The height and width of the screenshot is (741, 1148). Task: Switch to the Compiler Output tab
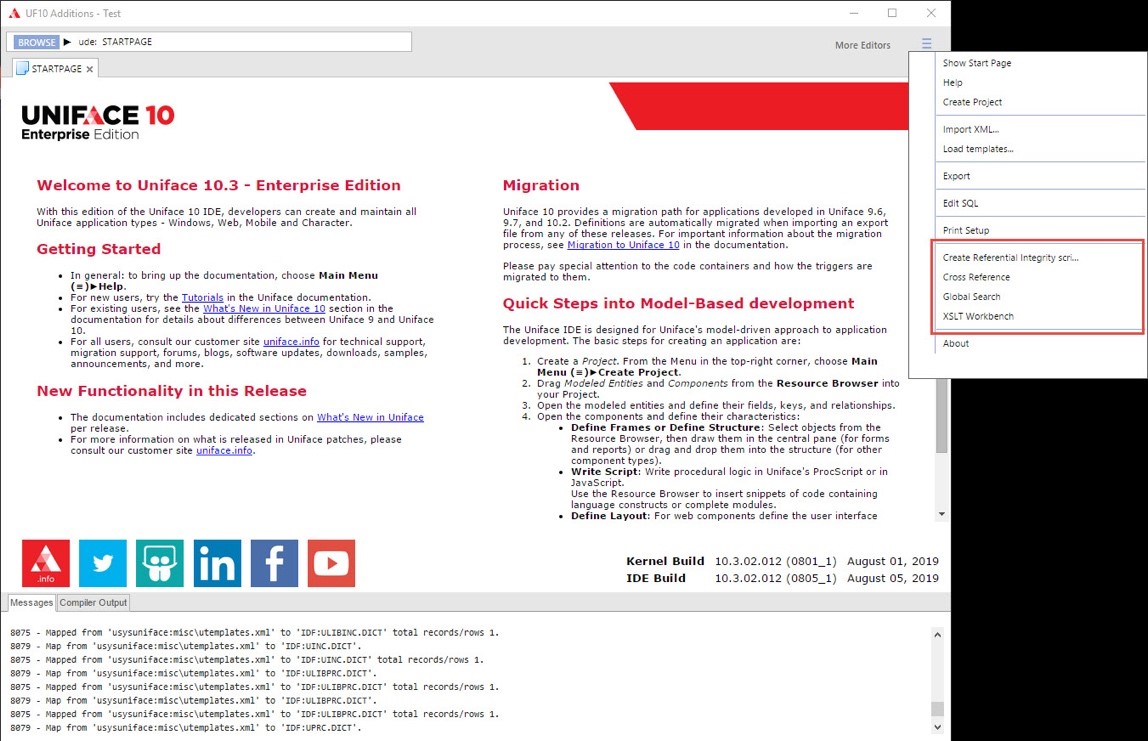(92, 602)
